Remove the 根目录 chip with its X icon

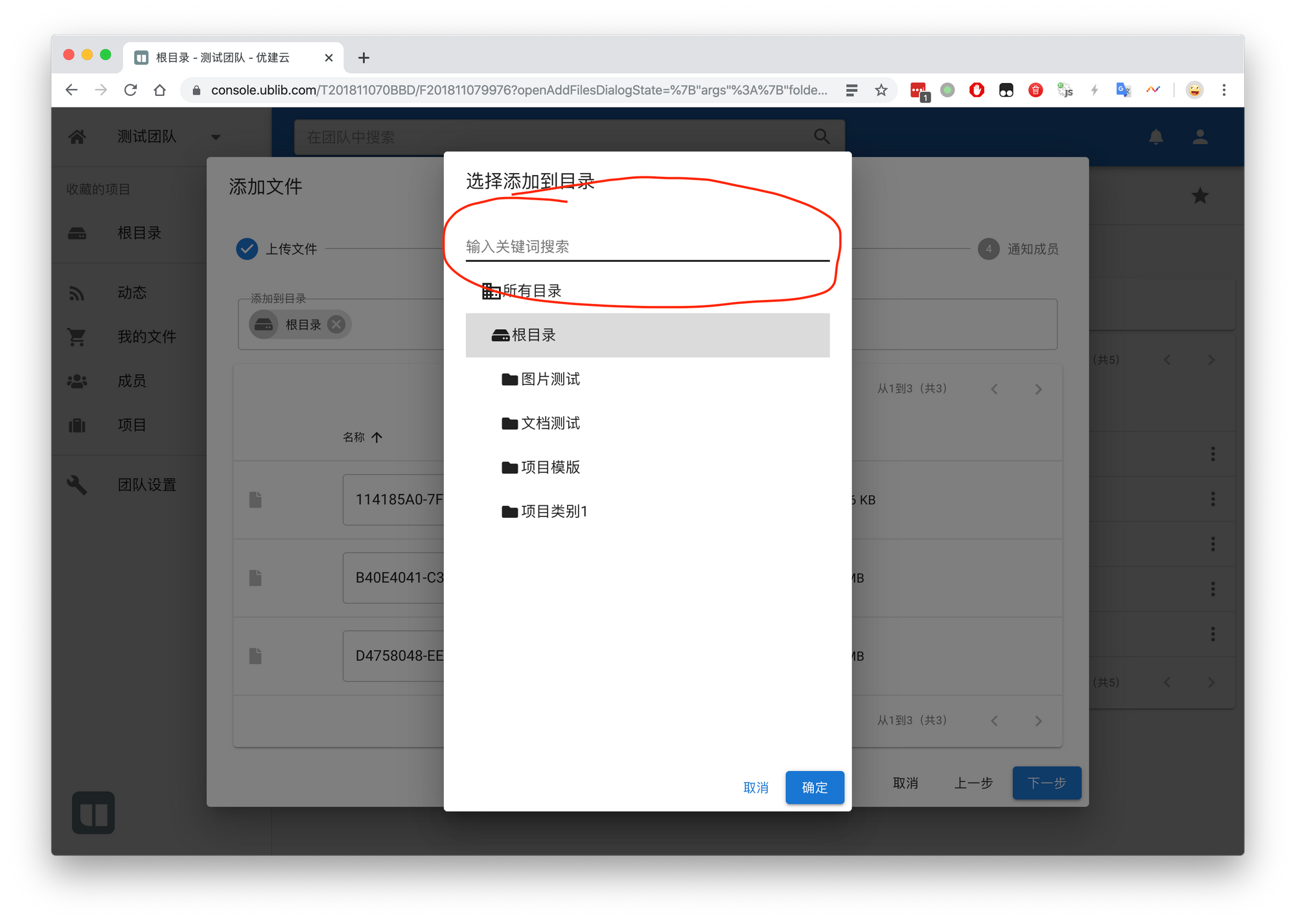click(x=336, y=325)
